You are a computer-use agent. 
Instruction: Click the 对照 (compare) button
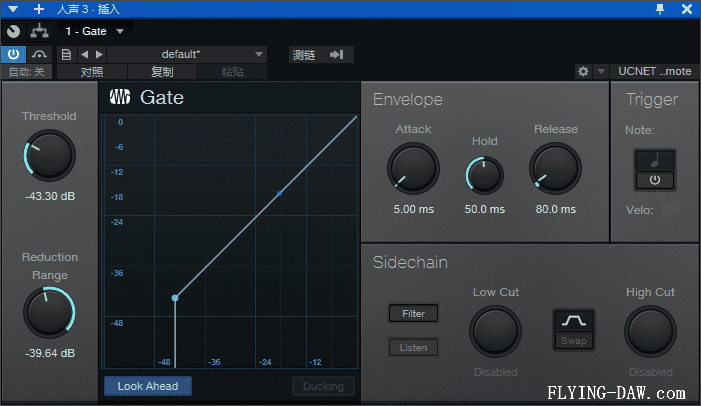pyautogui.click(x=91, y=72)
